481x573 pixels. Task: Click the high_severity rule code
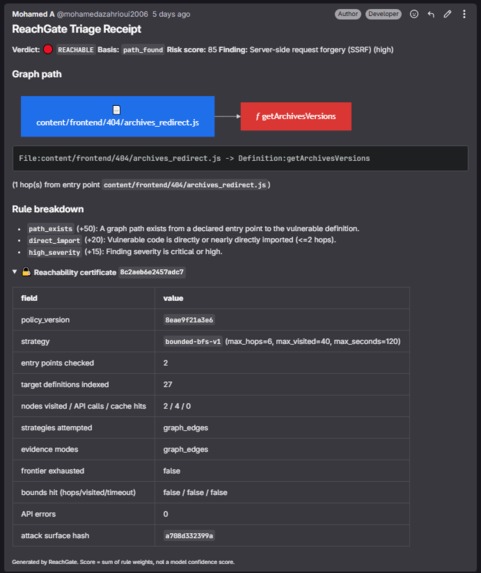click(x=54, y=252)
